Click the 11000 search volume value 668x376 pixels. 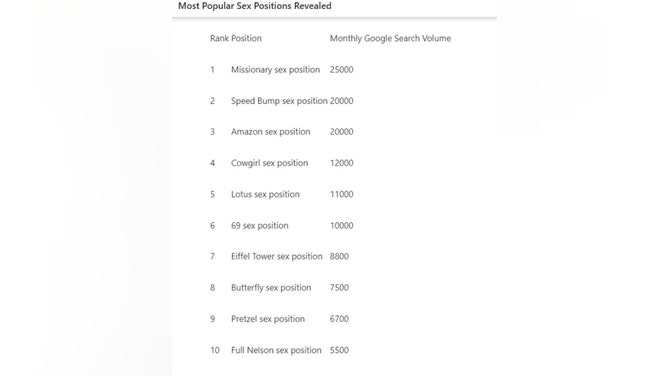click(341, 194)
